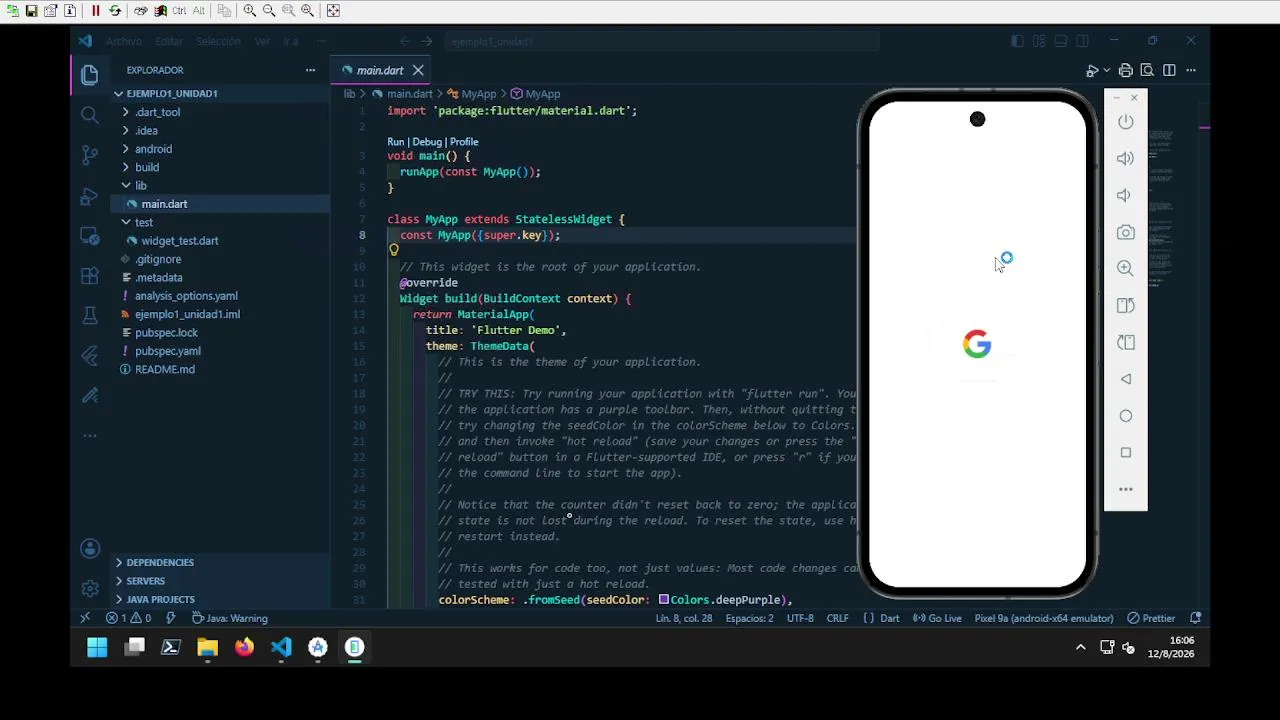Click the emulator Back triangle button
Image resolution: width=1280 pixels, height=720 pixels.
(x=1126, y=379)
